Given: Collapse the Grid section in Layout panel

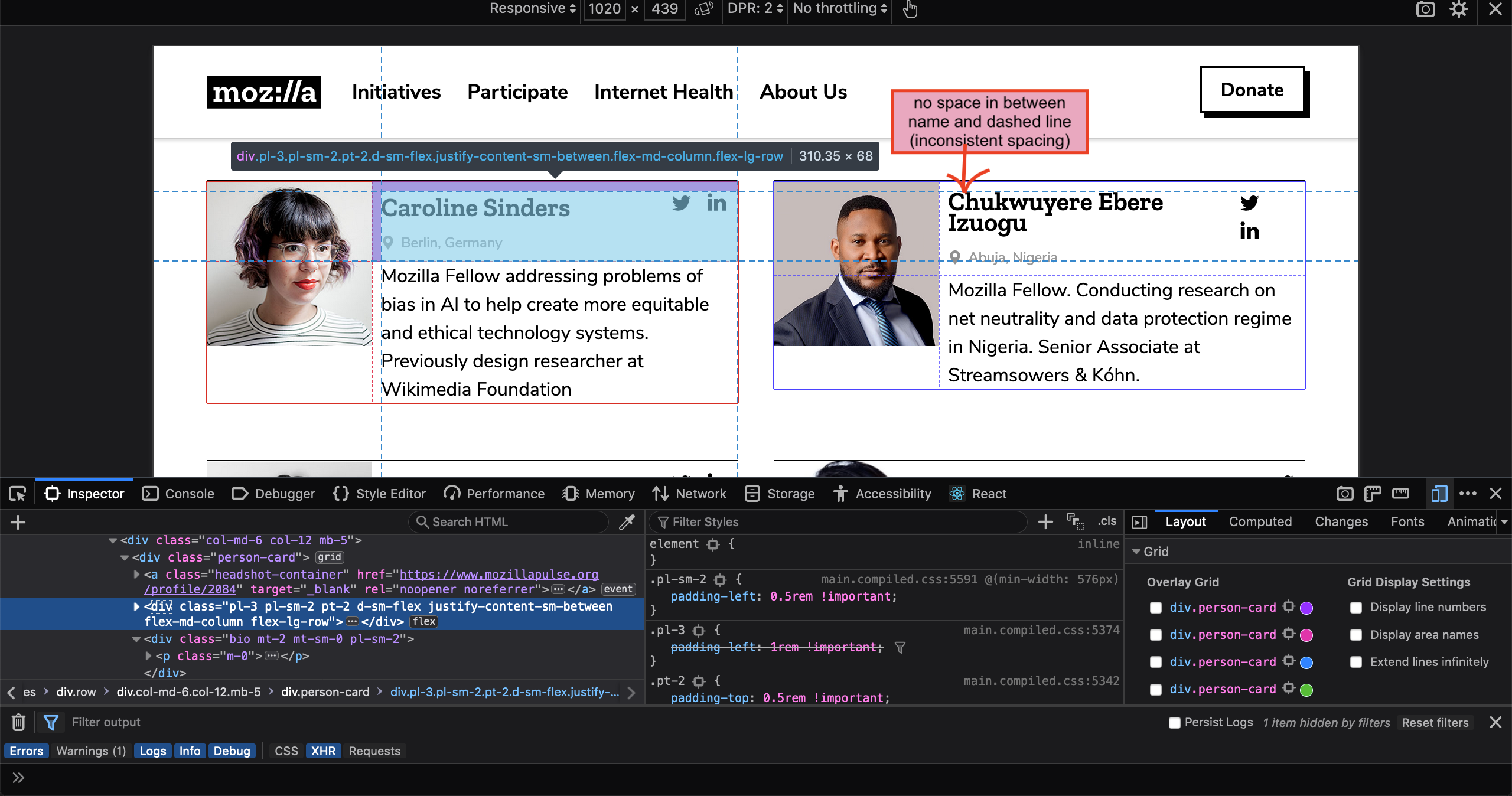Looking at the screenshot, I should click(x=1136, y=551).
